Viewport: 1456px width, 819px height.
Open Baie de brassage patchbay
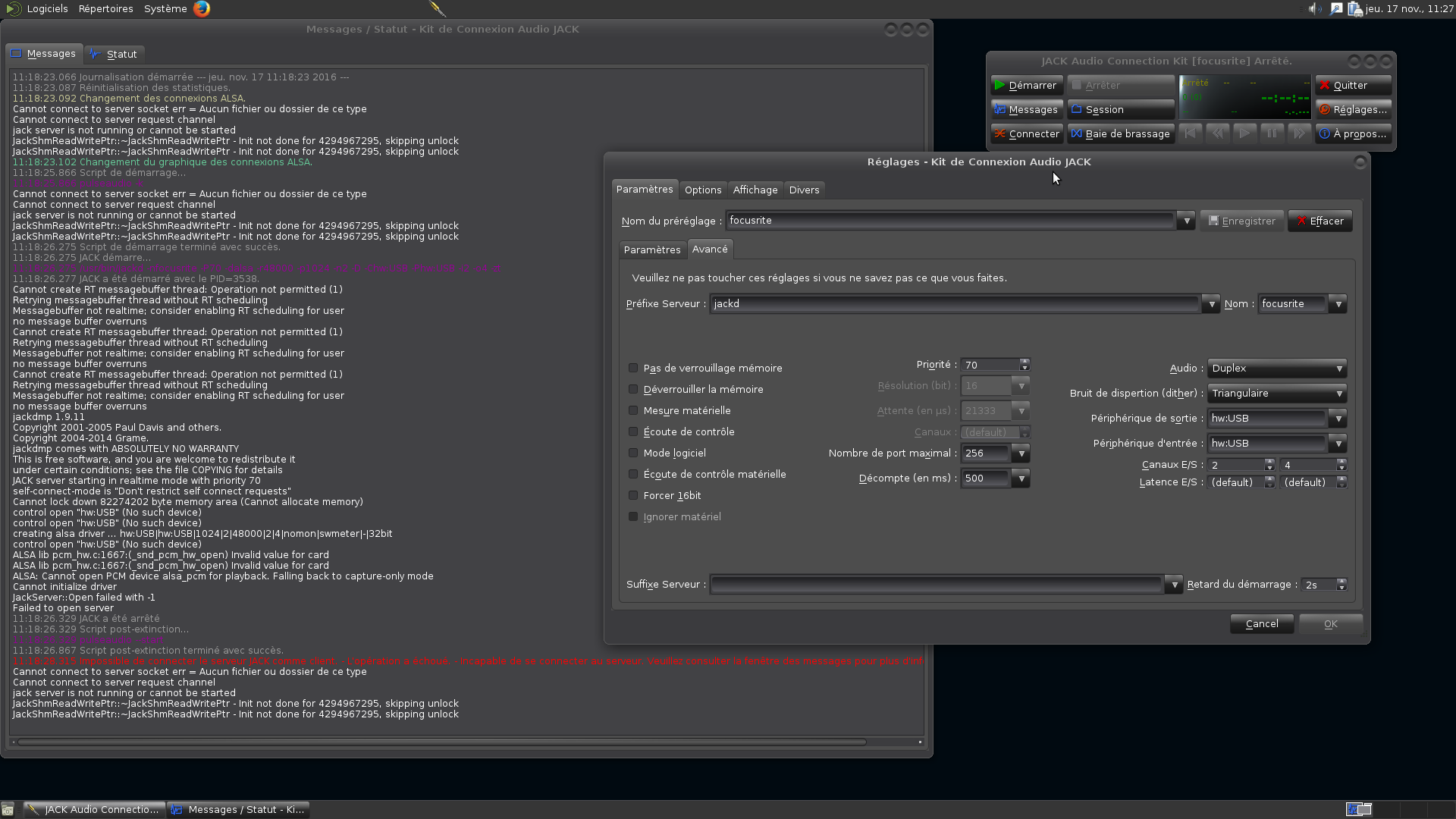[x=1120, y=133]
